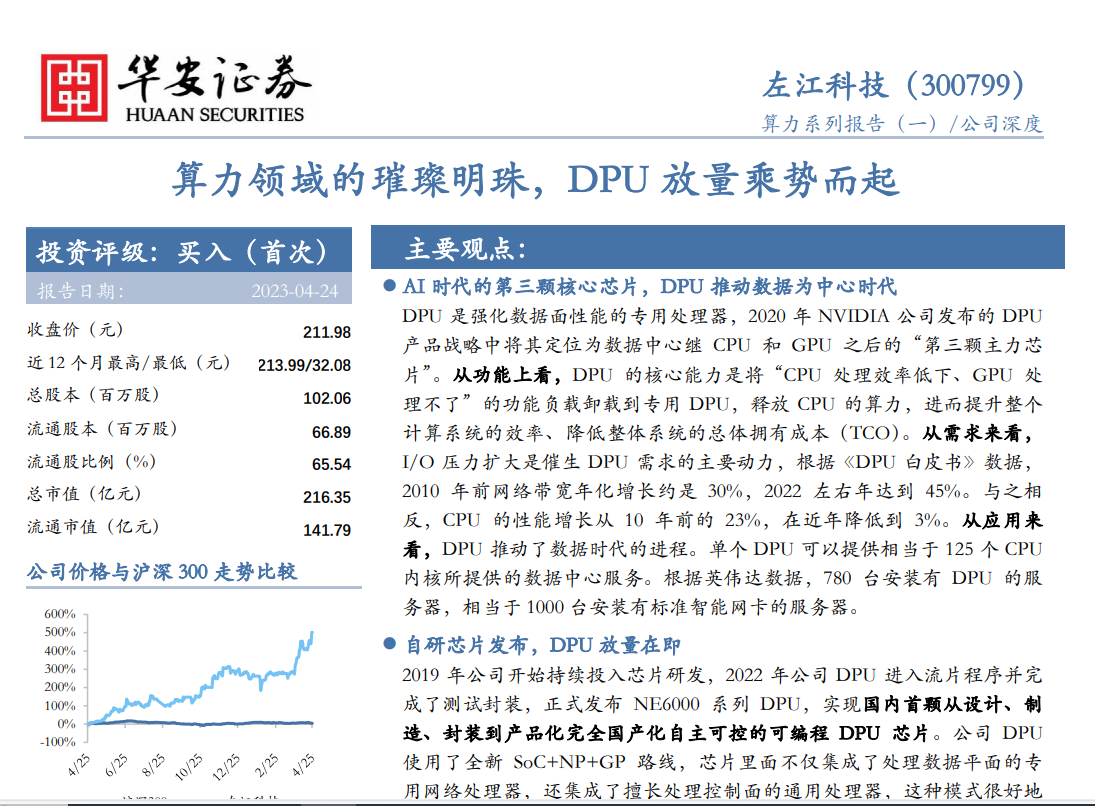
Task: Click the 12/25 date label under chart
Action: [x=226, y=766]
